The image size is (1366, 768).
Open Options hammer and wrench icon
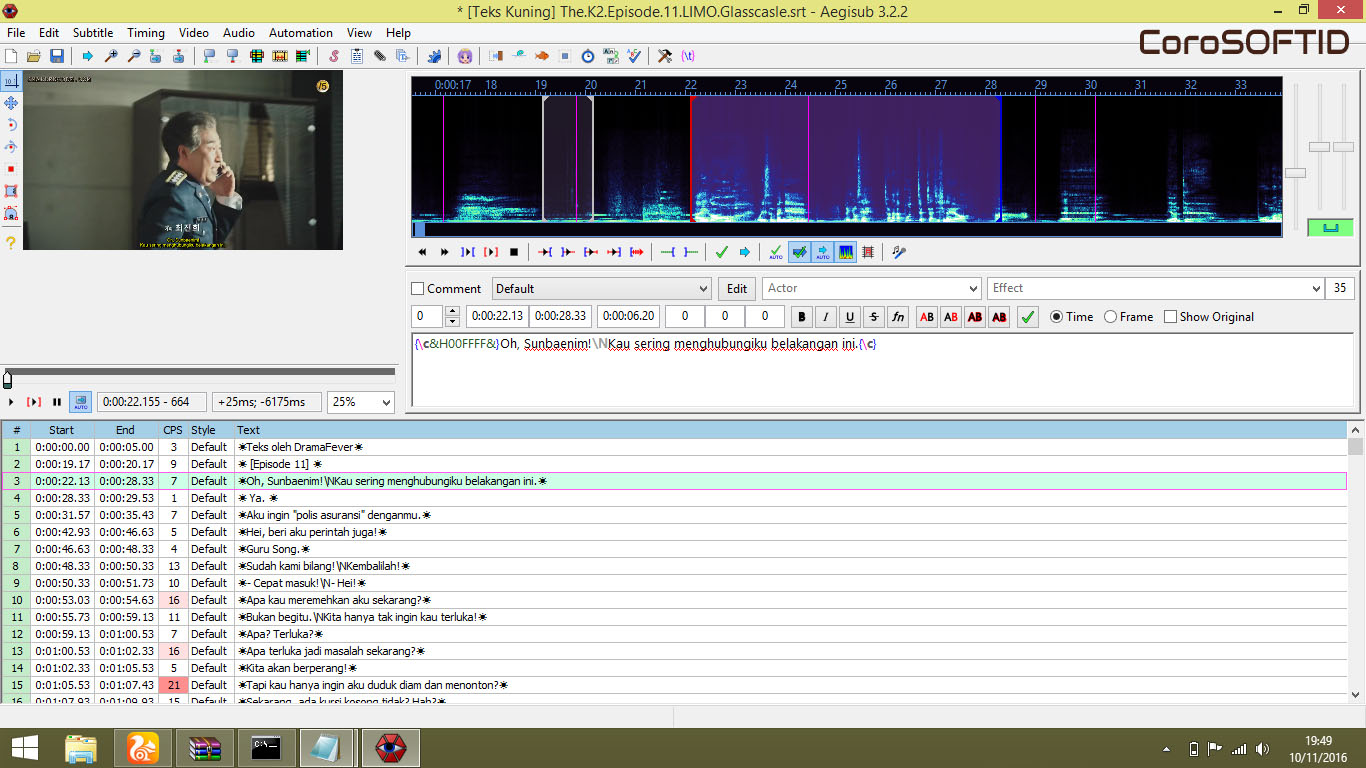[665, 56]
